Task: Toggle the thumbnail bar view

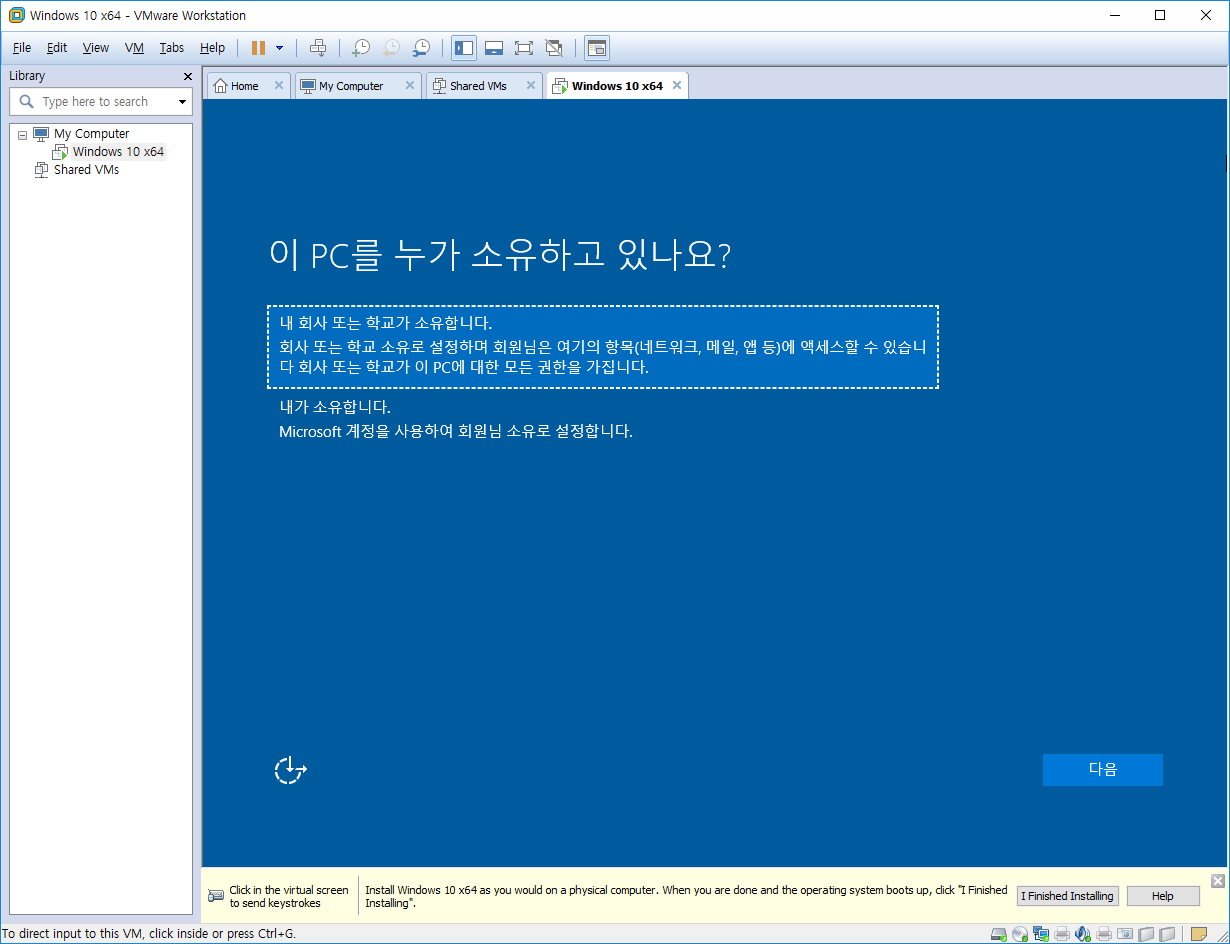Action: click(493, 47)
